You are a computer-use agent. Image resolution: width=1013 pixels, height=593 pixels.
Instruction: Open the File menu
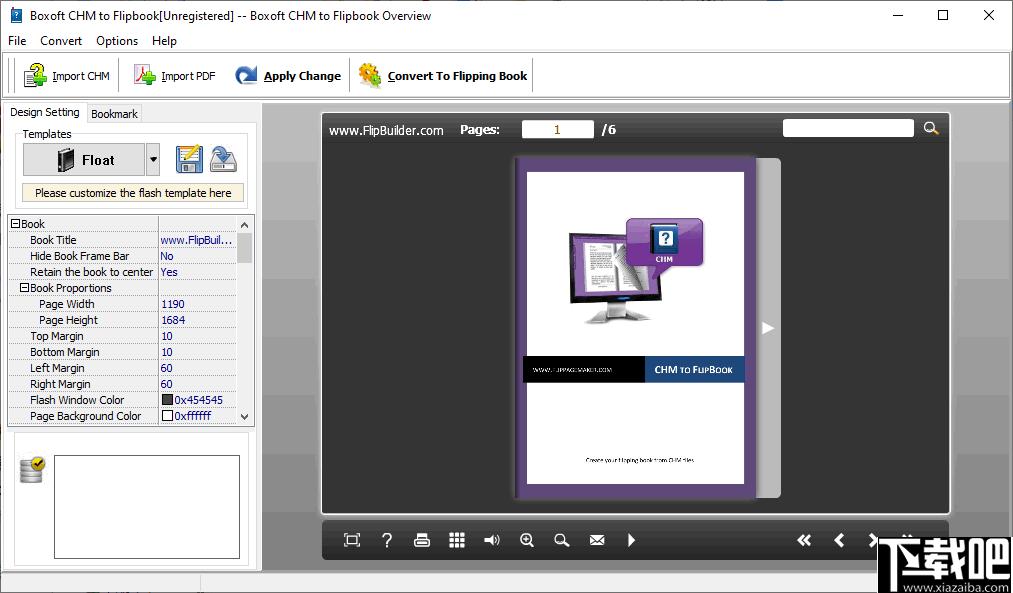click(x=17, y=41)
